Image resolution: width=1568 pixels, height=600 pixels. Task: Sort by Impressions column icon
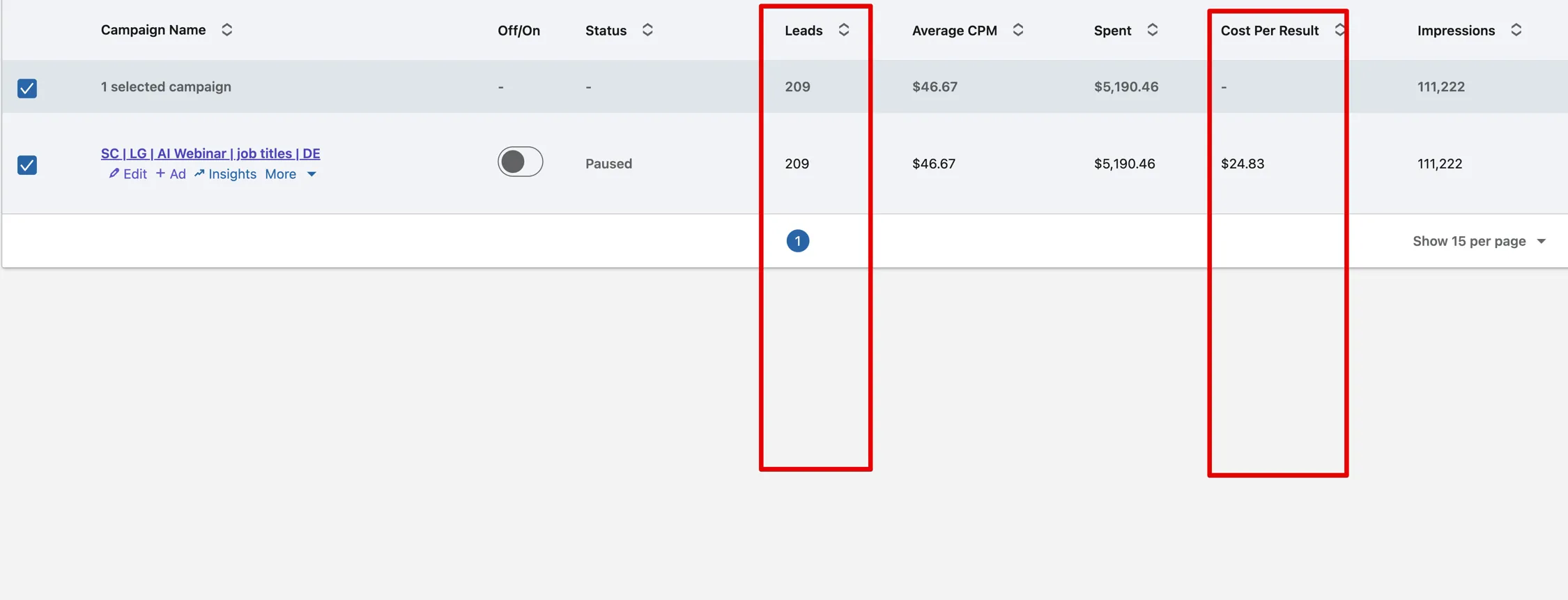point(1516,30)
